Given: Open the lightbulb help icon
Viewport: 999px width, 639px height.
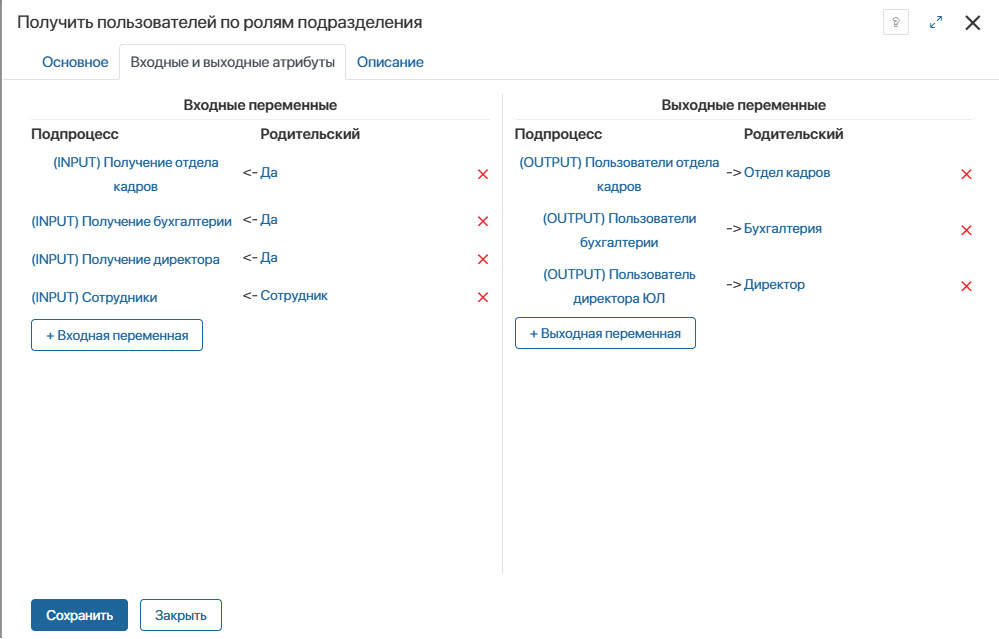Looking at the screenshot, I should coord(896,22).
